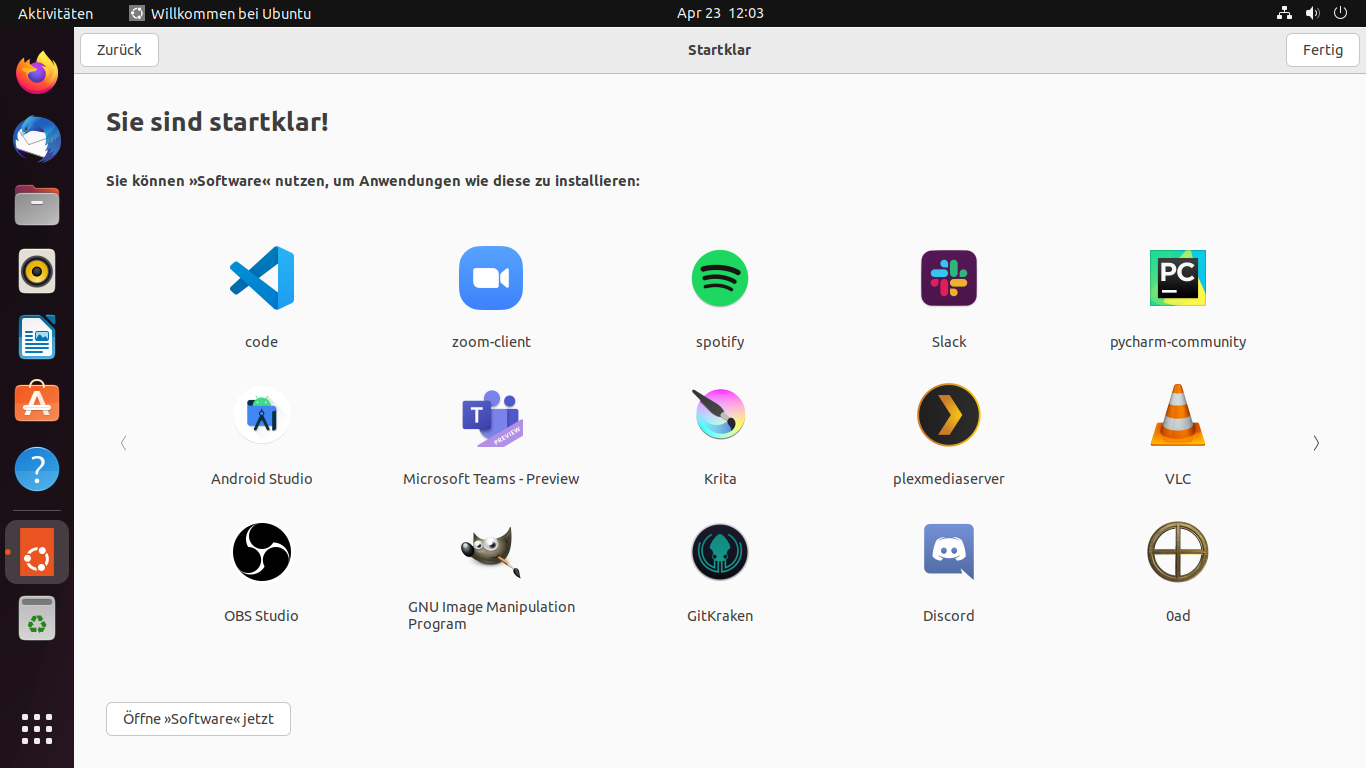Open Help from the dock
1366x768 pixels.
coord(37,469)
